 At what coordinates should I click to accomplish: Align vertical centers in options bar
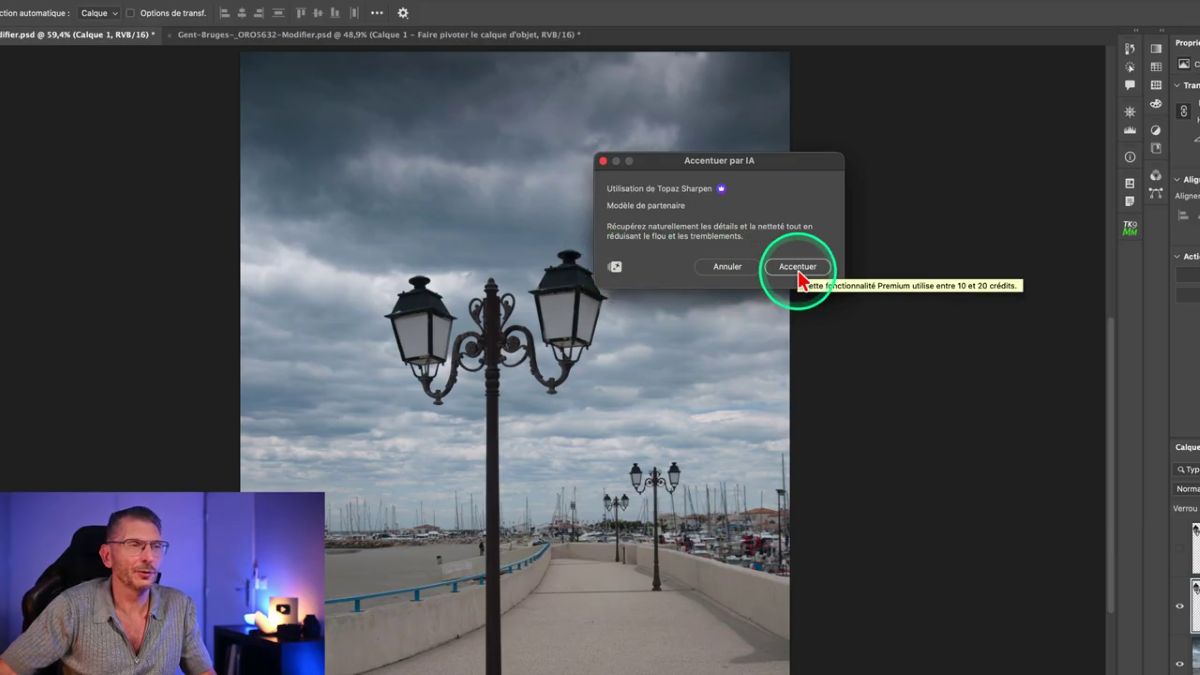[318, 13]
